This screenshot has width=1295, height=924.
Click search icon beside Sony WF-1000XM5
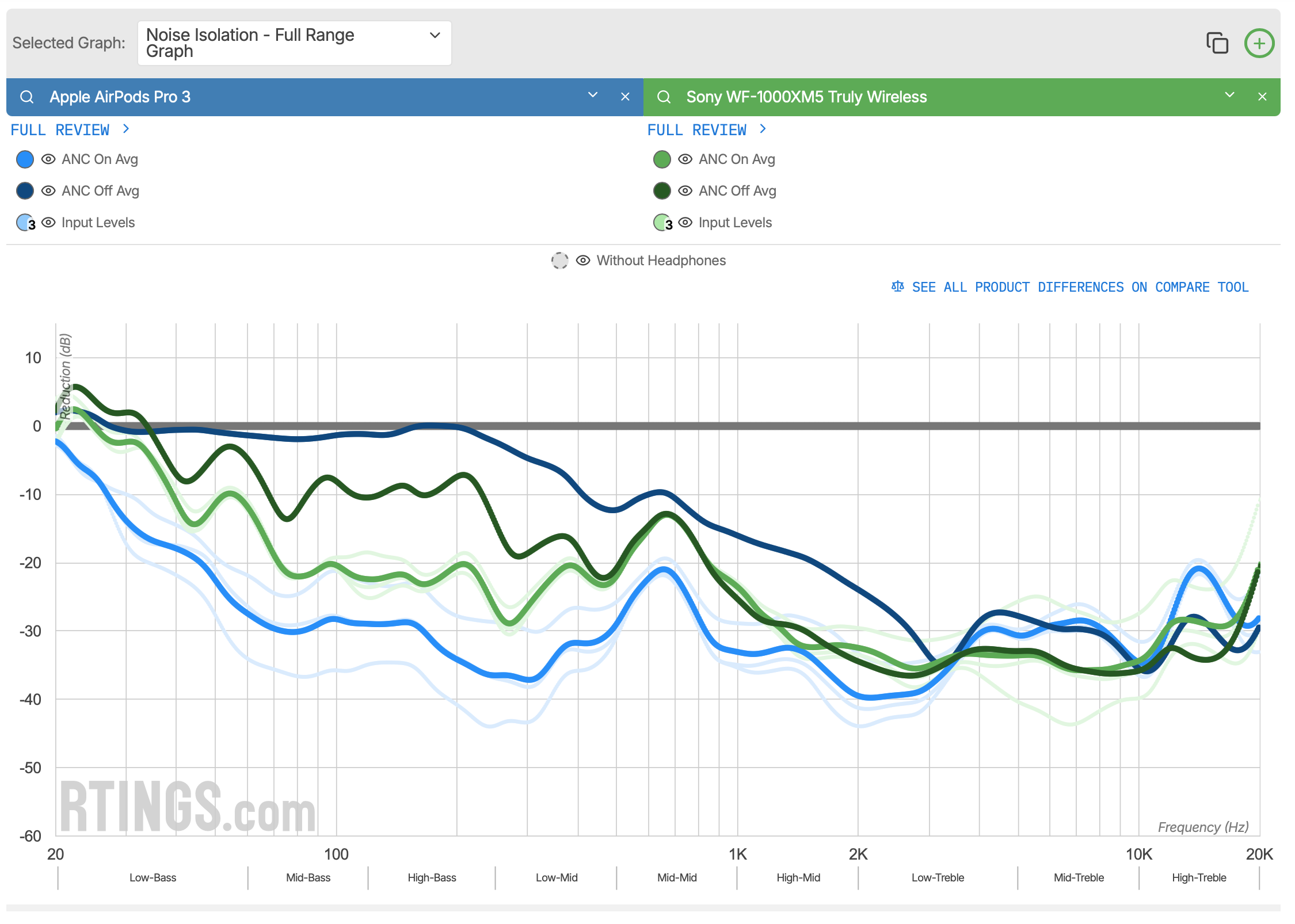point(664,97)
